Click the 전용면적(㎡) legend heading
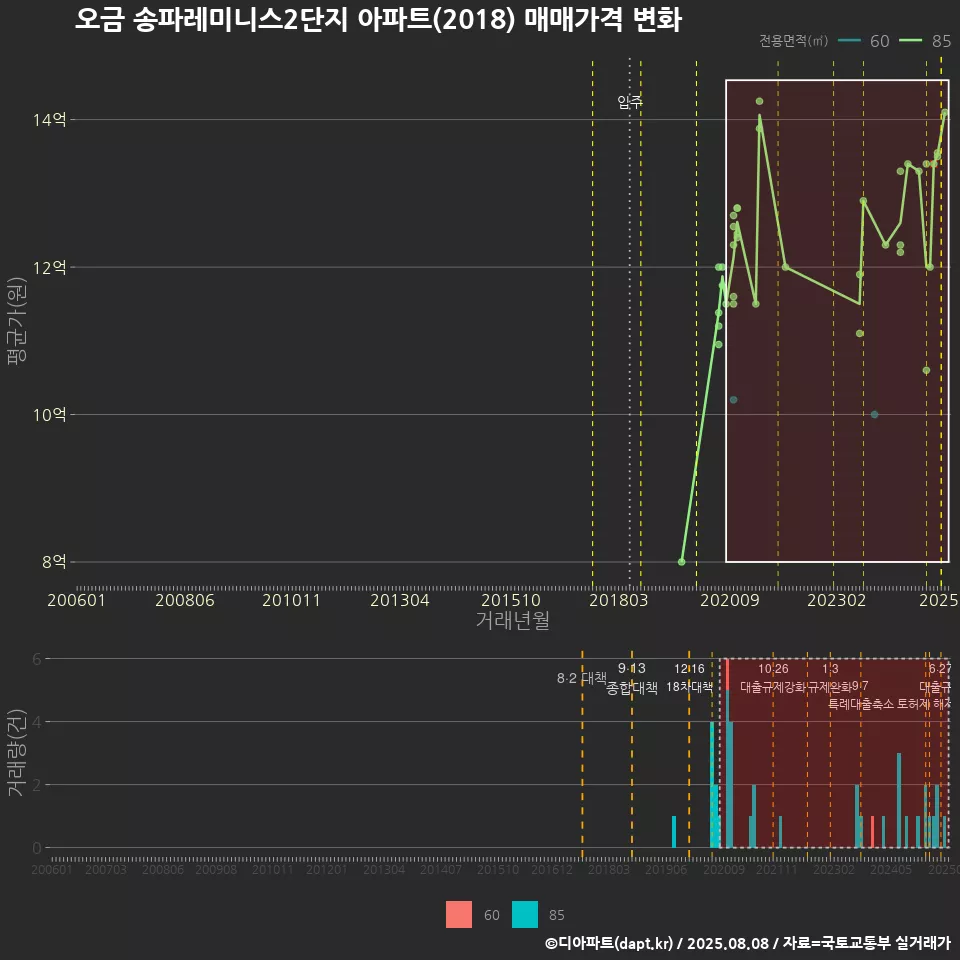Screen dimensions: 960x960 click(793, 40)
